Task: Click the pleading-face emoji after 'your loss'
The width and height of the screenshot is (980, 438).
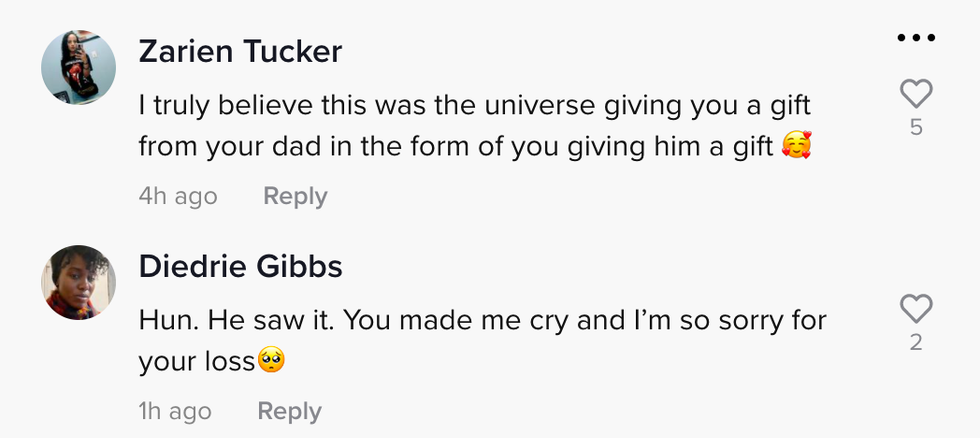Action: click(272, 360)
